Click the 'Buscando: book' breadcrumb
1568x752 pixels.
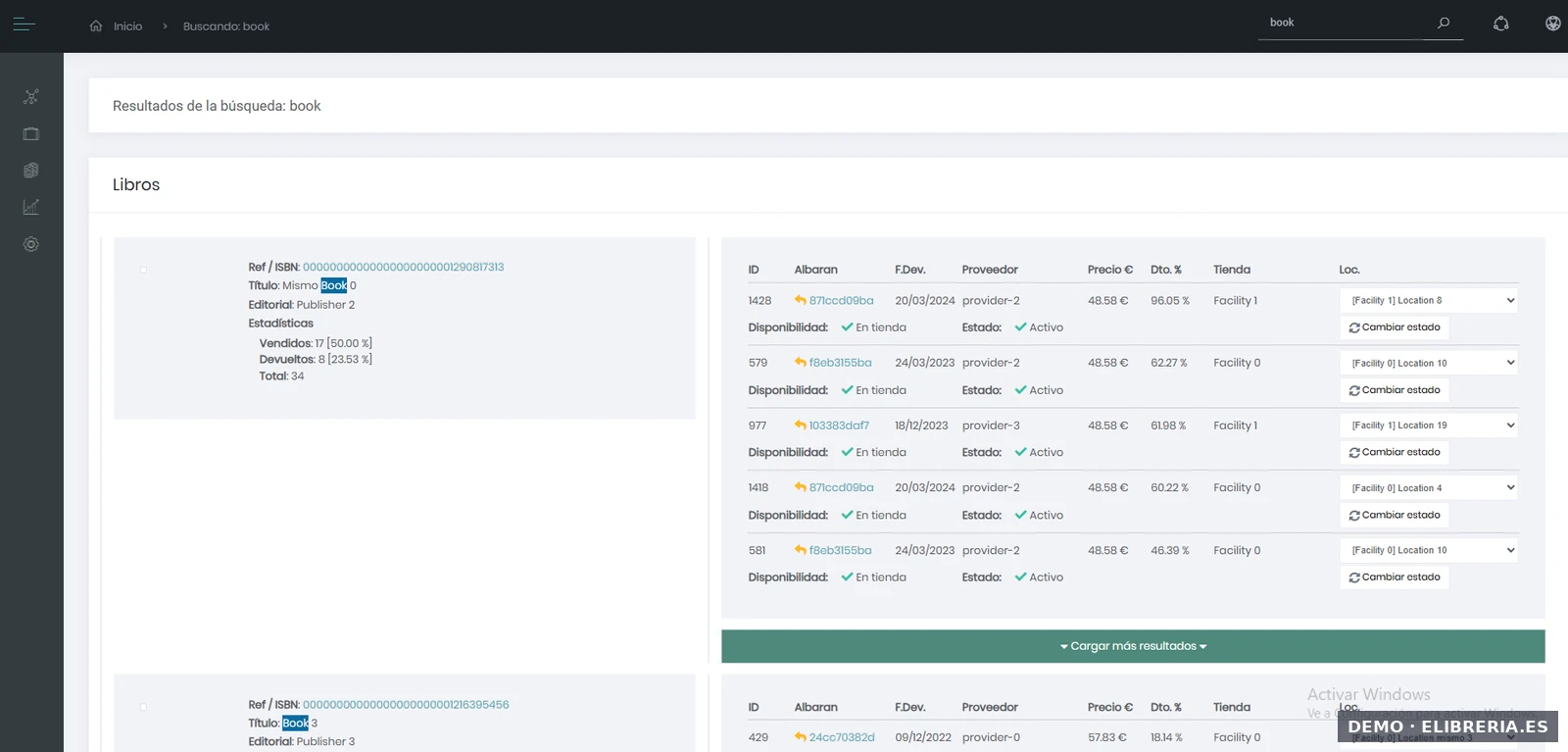[x=226, y=26]
